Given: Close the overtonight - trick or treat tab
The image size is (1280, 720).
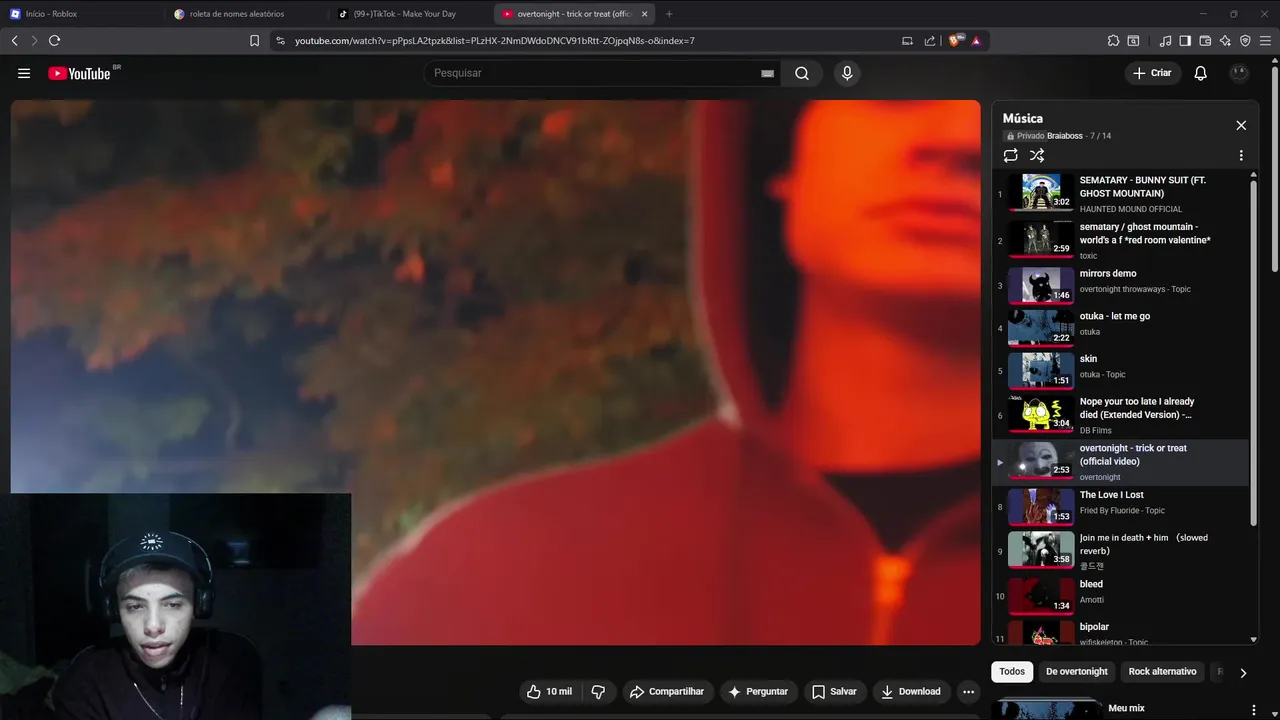Looking at the screenshot, I should [x=644, y=14].
